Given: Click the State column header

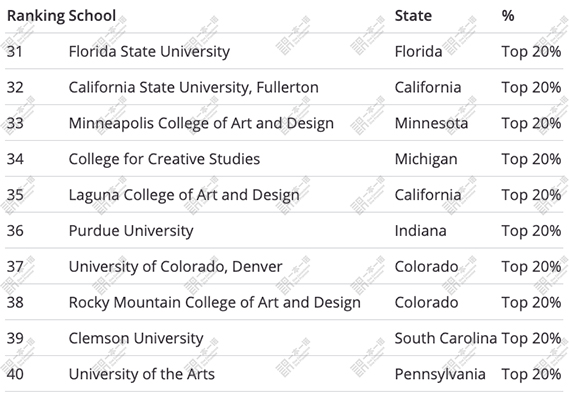Looking at the screenshot, I should coord(413,16).
